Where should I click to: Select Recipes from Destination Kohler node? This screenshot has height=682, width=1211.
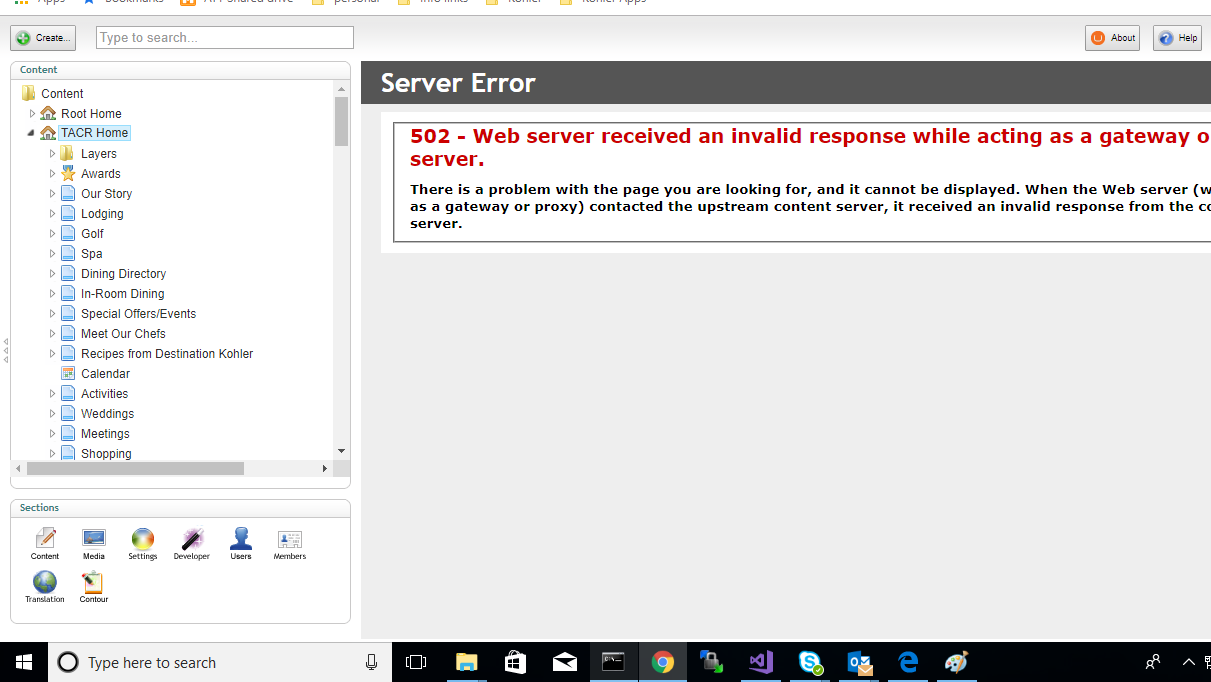[167, 353]
